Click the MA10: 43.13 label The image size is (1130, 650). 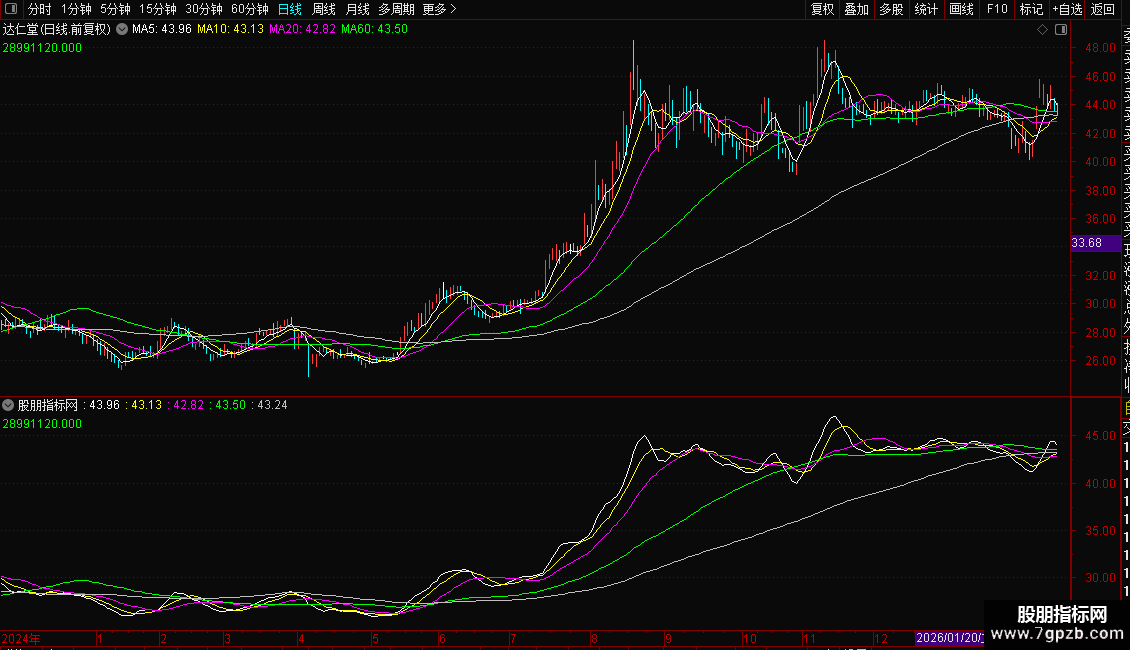[x=231, y=29]
